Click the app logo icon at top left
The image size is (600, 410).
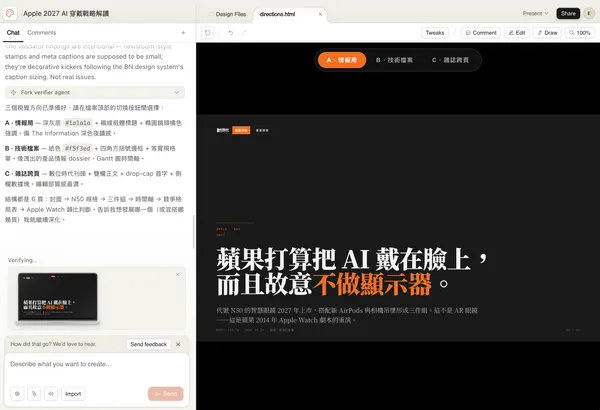(10, 13)
